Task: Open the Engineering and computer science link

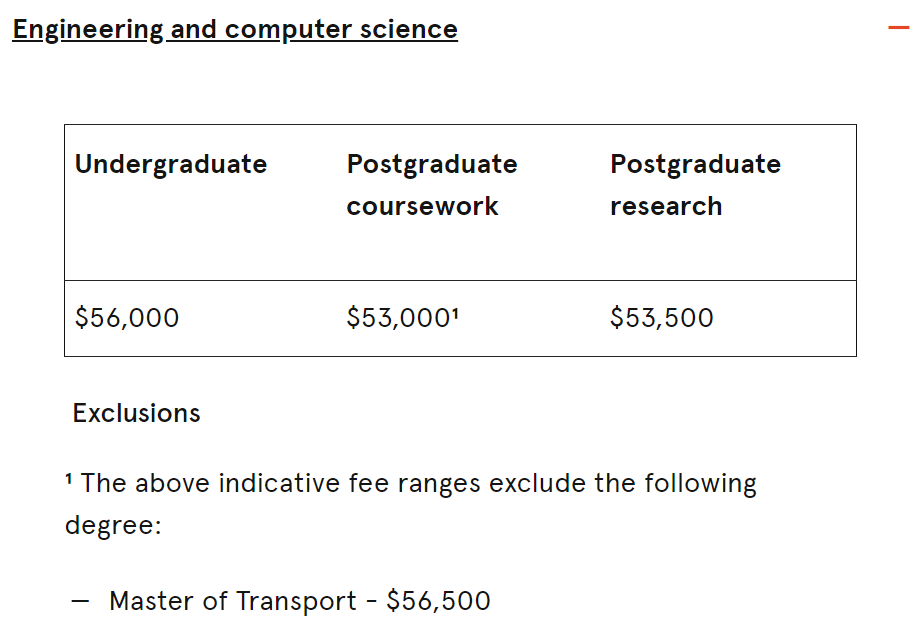Action: 235,29
